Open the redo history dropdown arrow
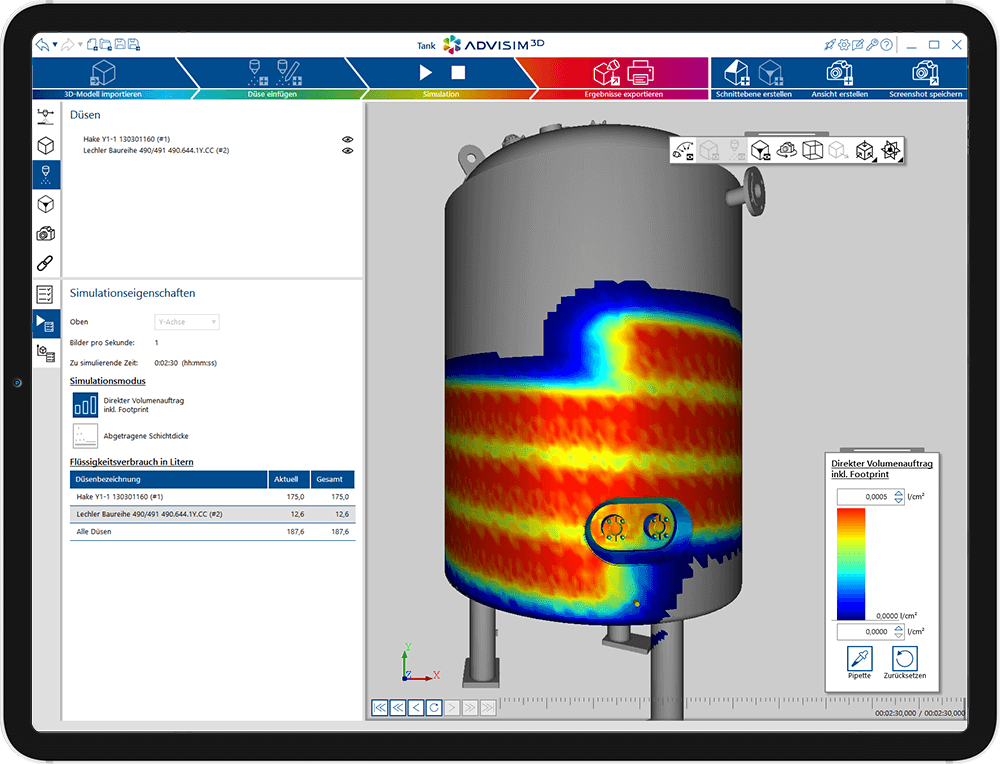 [x=80, y=45]
